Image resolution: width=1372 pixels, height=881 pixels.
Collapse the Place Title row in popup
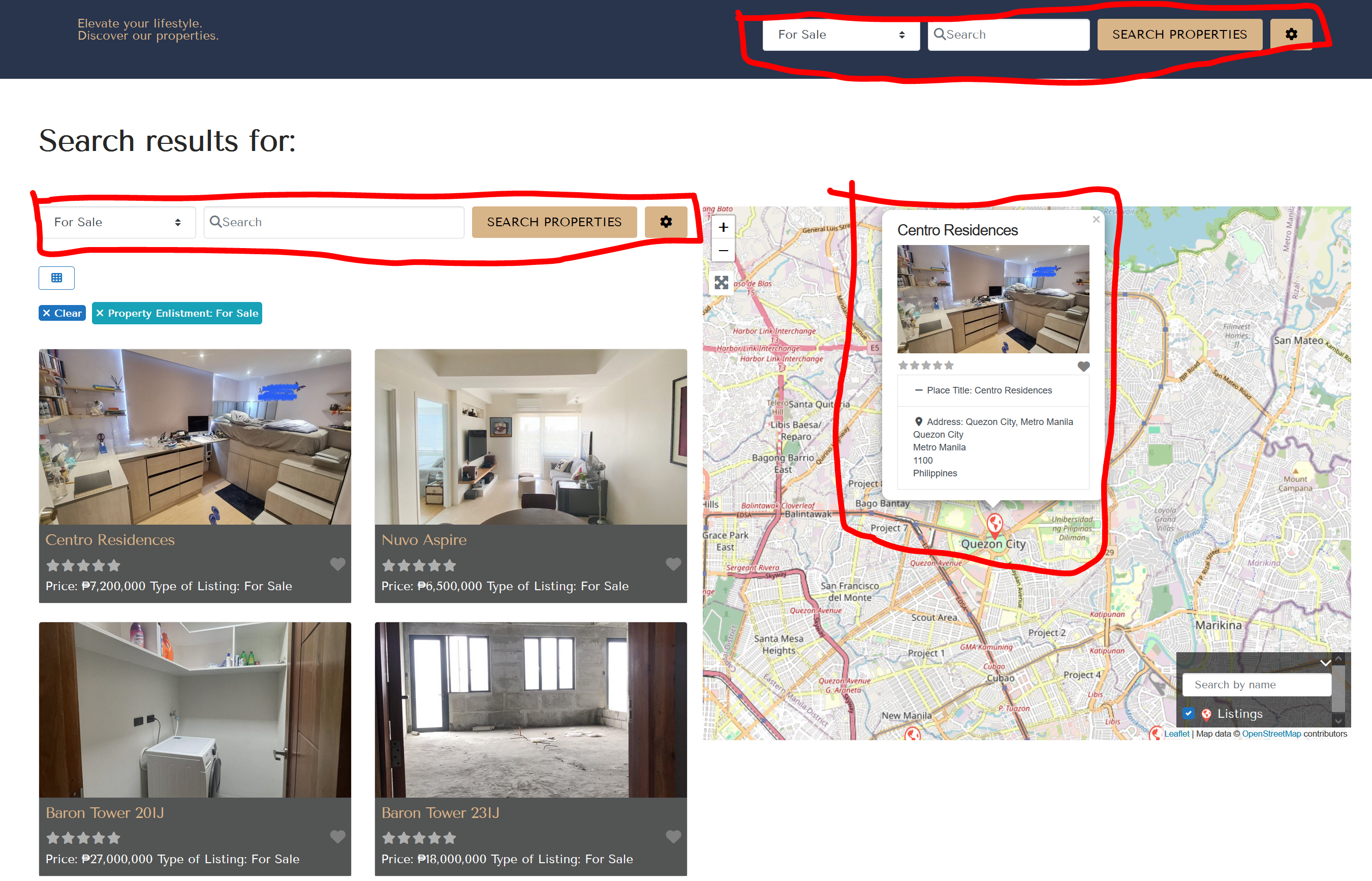pyautogui.click(x=919, y=391)
